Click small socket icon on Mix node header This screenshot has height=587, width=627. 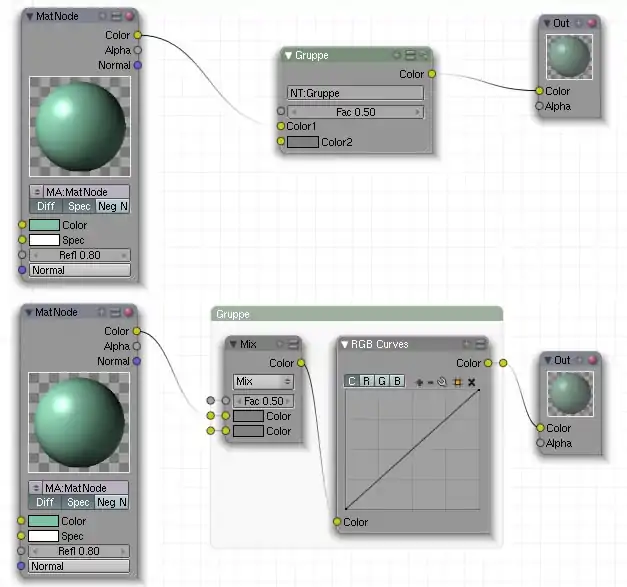point(280,344)
